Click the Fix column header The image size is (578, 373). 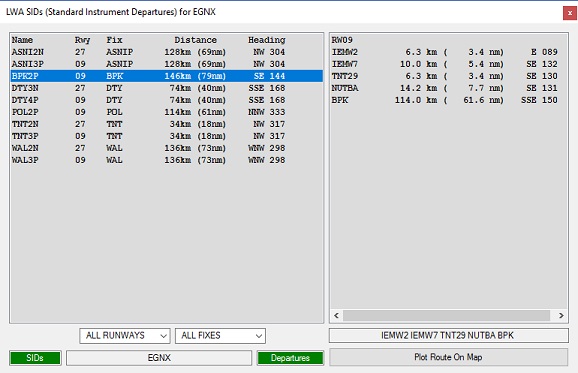click(114, 40)
